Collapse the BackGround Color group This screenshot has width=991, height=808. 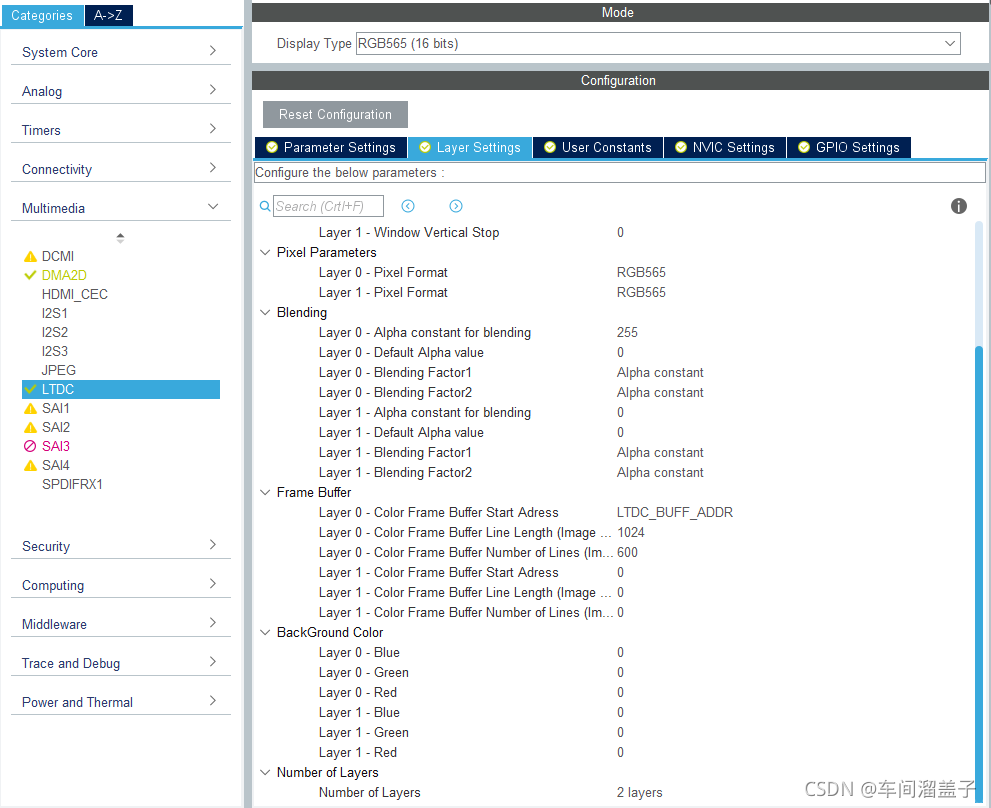(265, 632)
